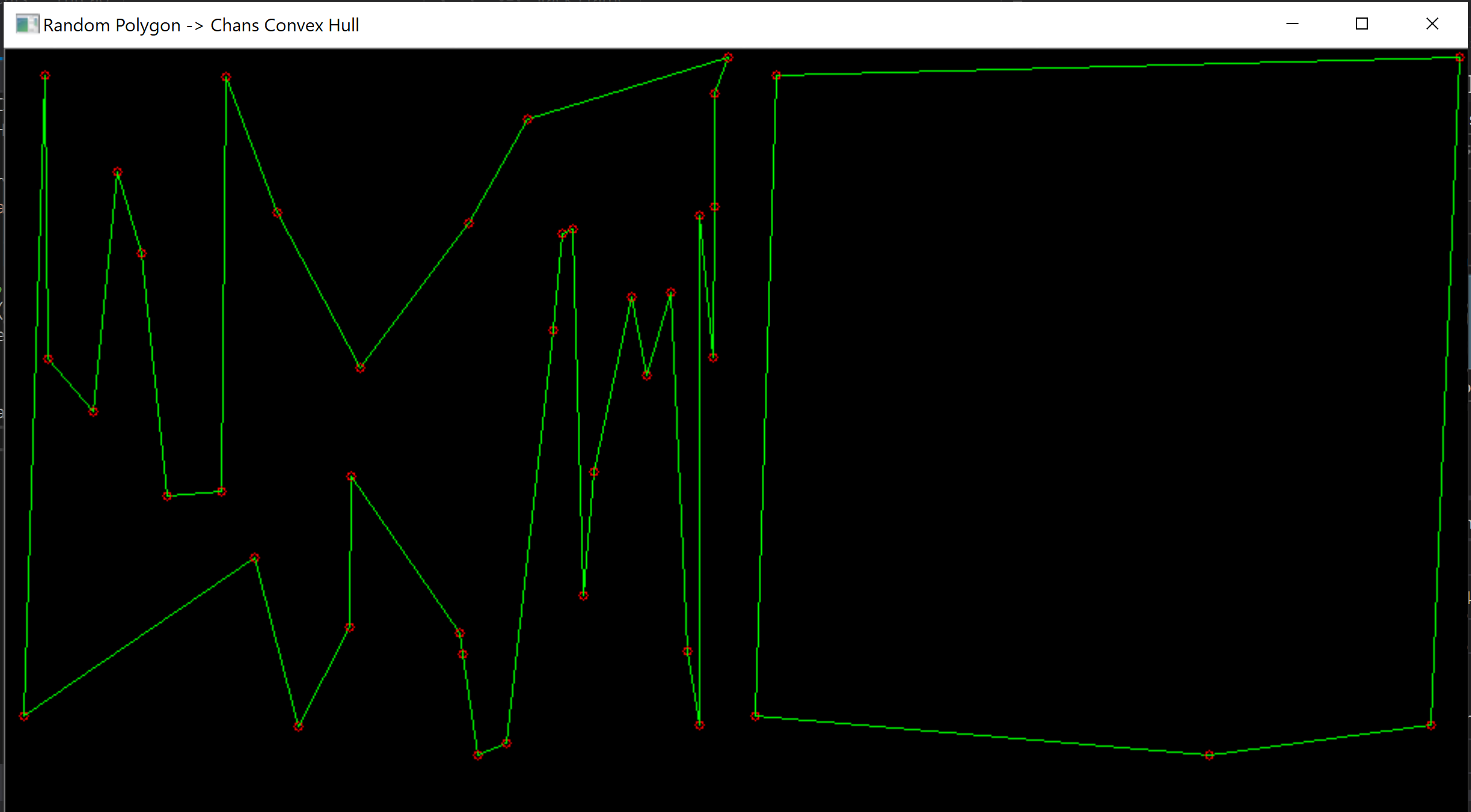The height and width of the screenshot is (812, 1471).
Task: Click the random polygon's top-left vertex
Action: click(45, 76)
